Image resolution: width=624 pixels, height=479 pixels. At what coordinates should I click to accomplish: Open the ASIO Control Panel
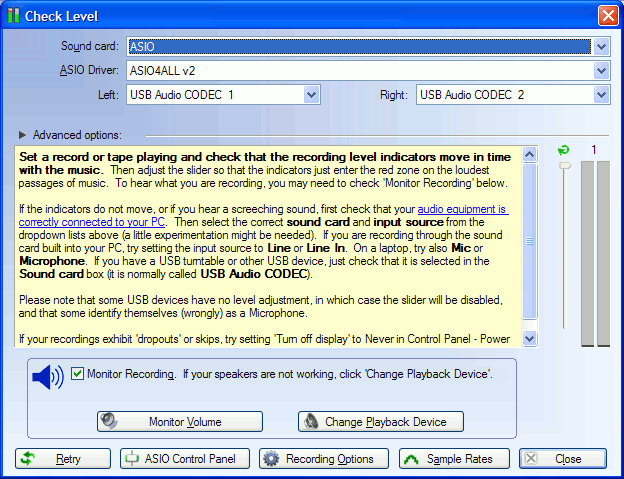point(185,459)
